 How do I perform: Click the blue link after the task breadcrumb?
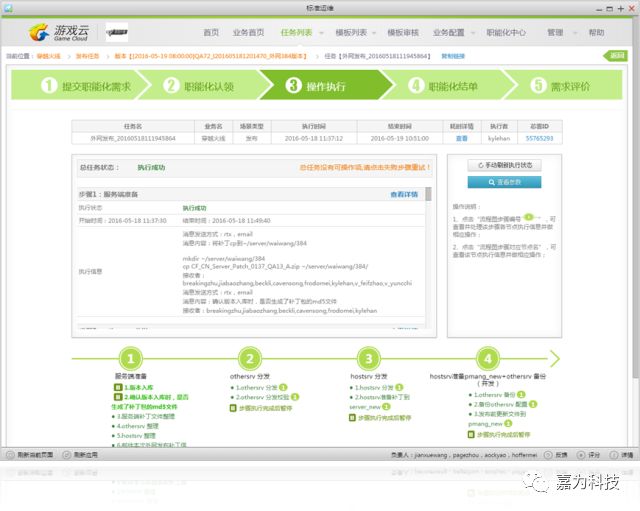[x=453, y=56]
